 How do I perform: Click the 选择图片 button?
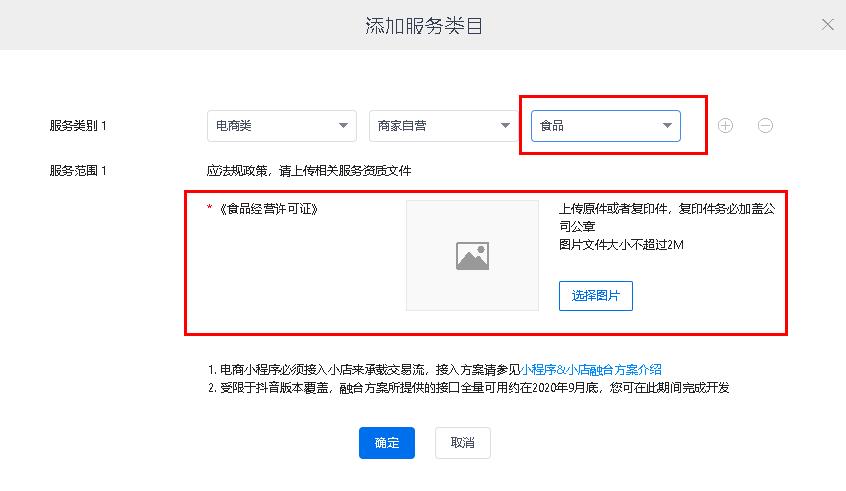point(596,296)
